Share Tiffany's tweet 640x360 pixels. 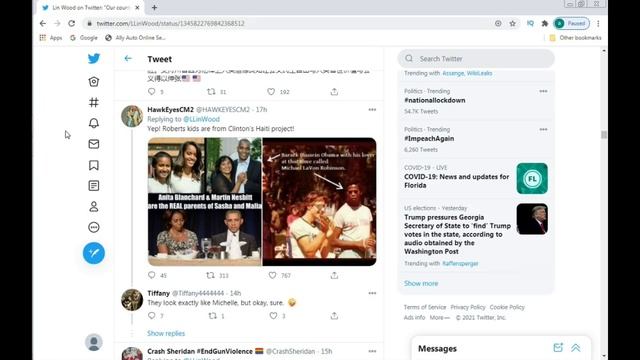coord(334,316)
